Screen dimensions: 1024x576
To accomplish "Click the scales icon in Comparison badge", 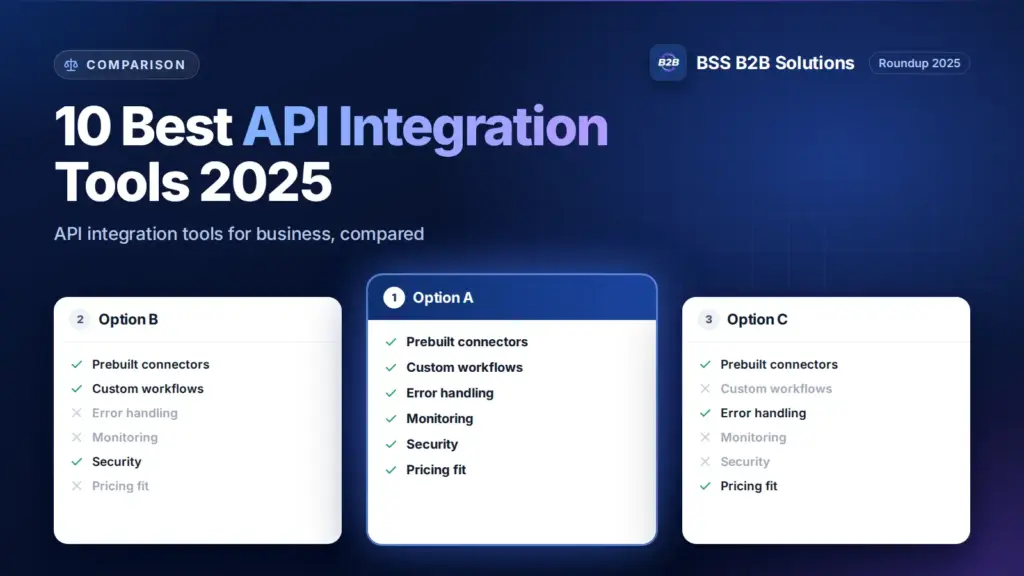I will pos(71,65).
